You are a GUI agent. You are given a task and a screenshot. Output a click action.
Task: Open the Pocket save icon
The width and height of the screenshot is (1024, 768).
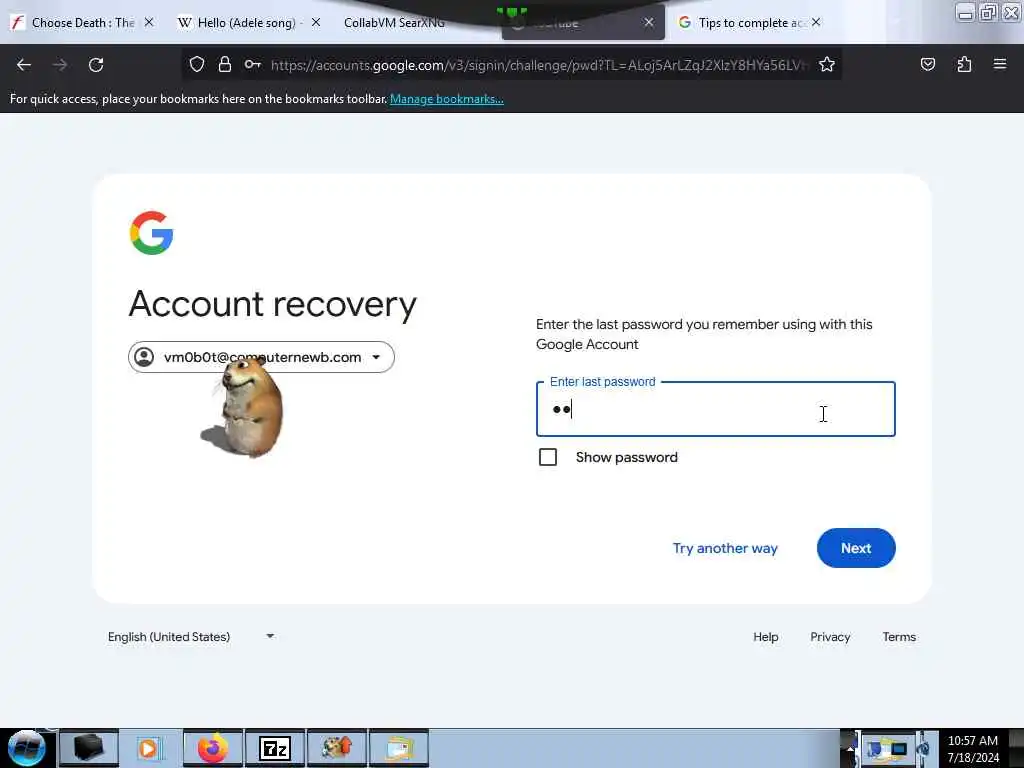pos(927,64)
